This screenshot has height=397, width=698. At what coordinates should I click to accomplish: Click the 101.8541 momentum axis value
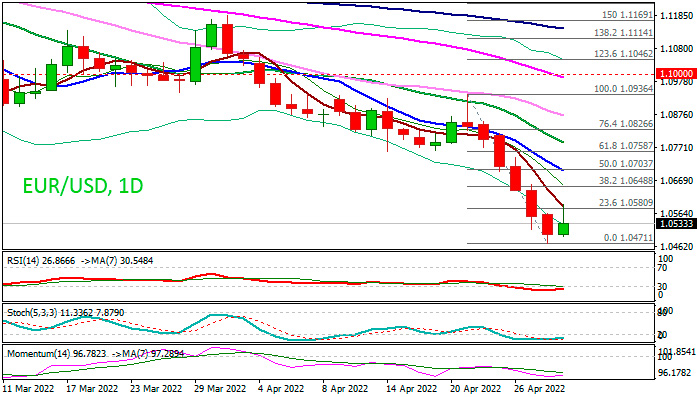677,352
